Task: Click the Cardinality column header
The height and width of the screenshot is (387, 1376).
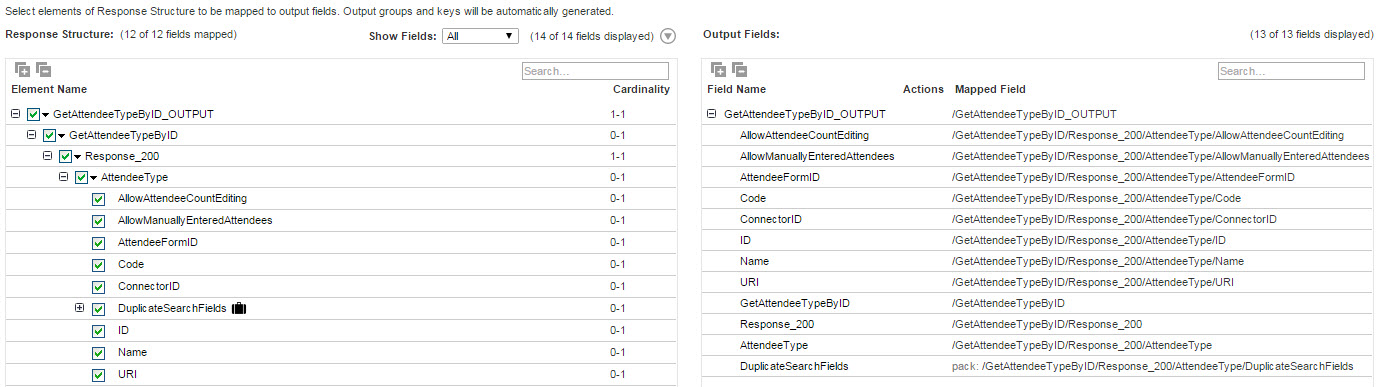Action: click(641, 90)
